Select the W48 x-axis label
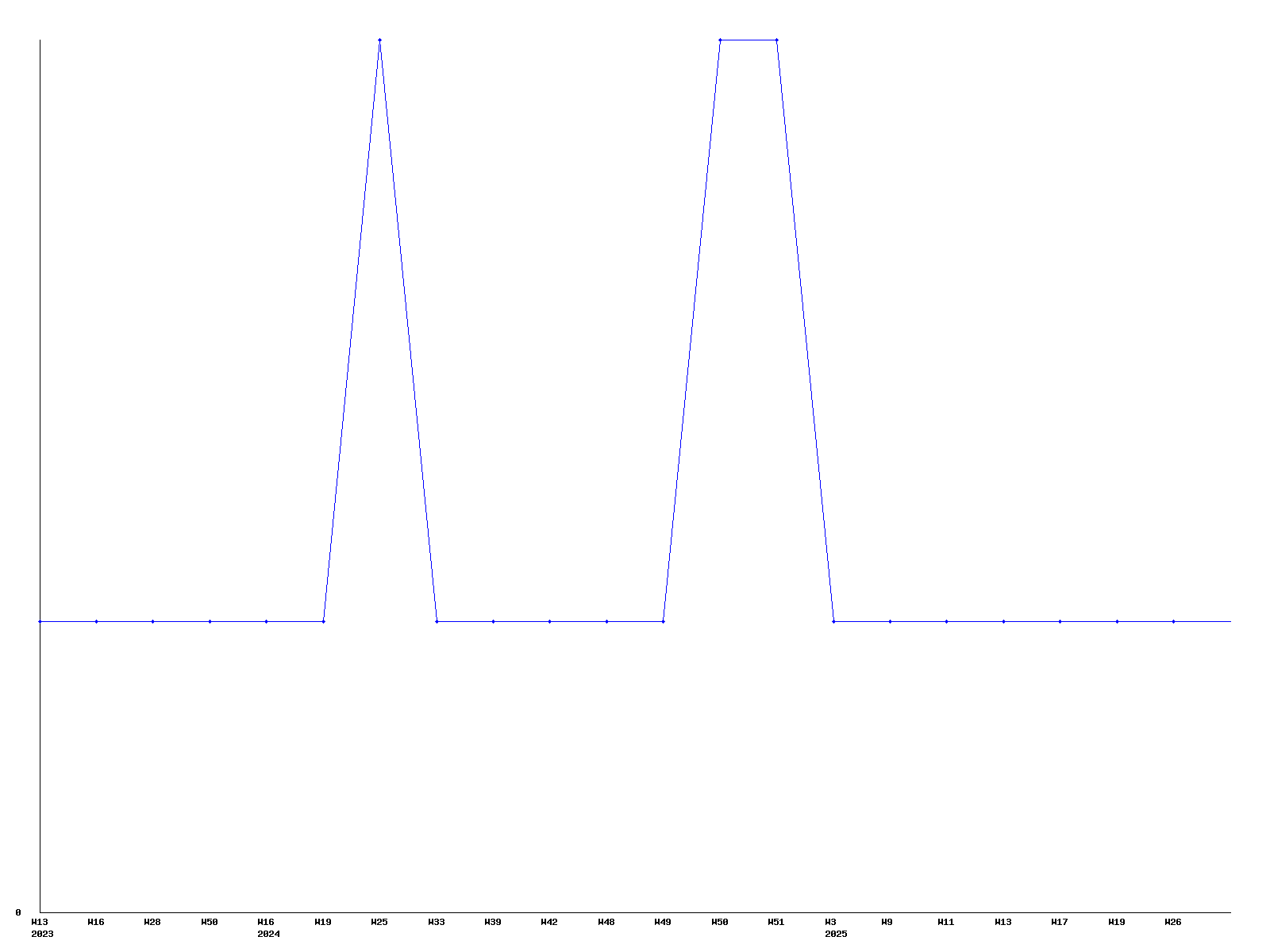Screen dimensions: 1270x952 pyautogui.click(x=606, y=922)
